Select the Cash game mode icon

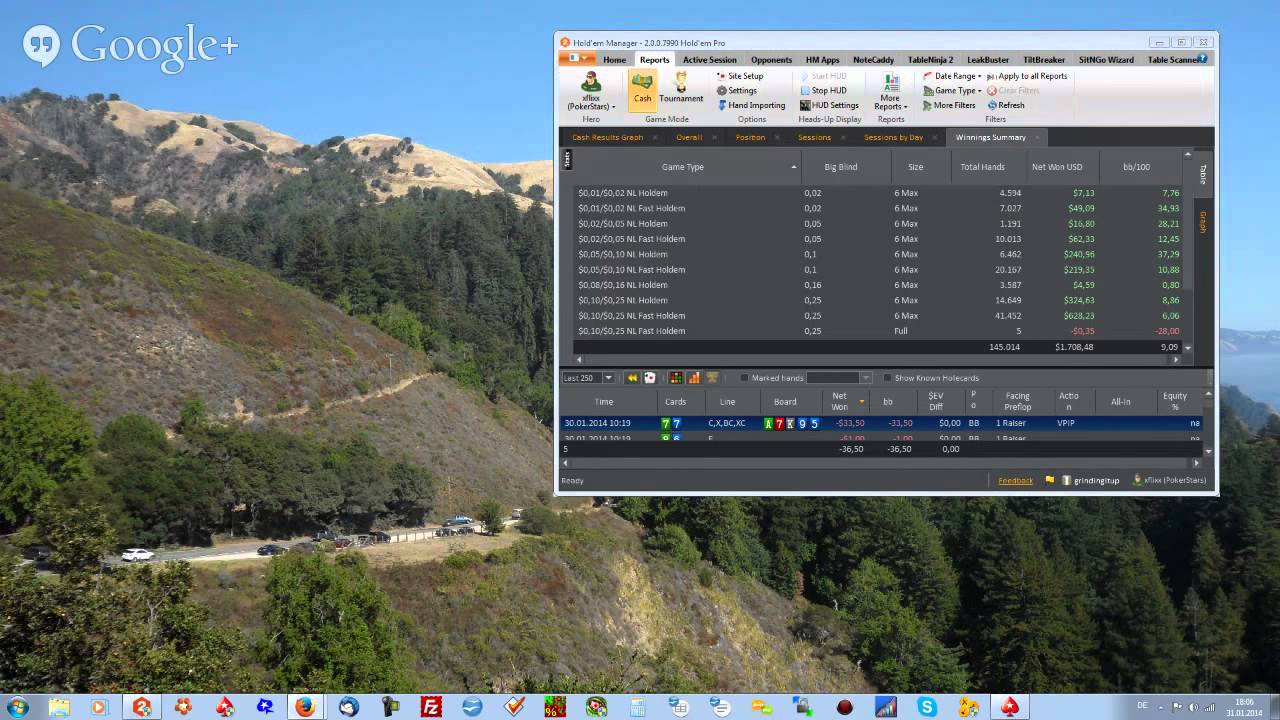pyautogui.click(x=642, y=89)
